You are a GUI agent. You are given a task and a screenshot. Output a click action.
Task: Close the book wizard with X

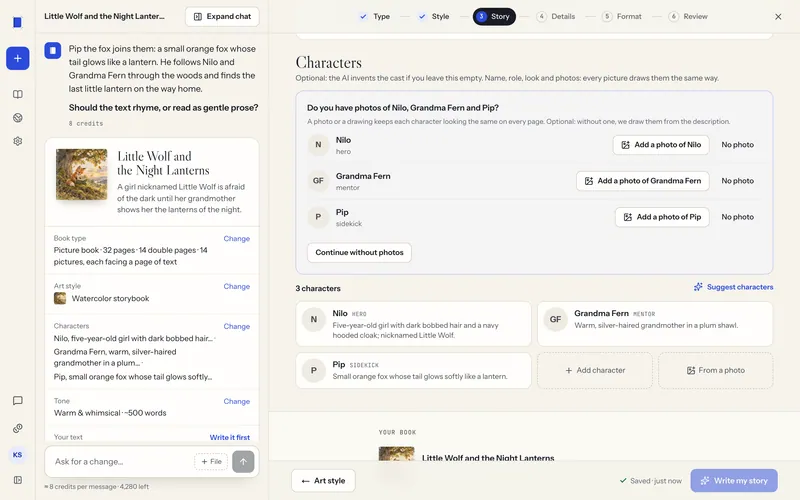pyautogui.click(x=778, y=16)
